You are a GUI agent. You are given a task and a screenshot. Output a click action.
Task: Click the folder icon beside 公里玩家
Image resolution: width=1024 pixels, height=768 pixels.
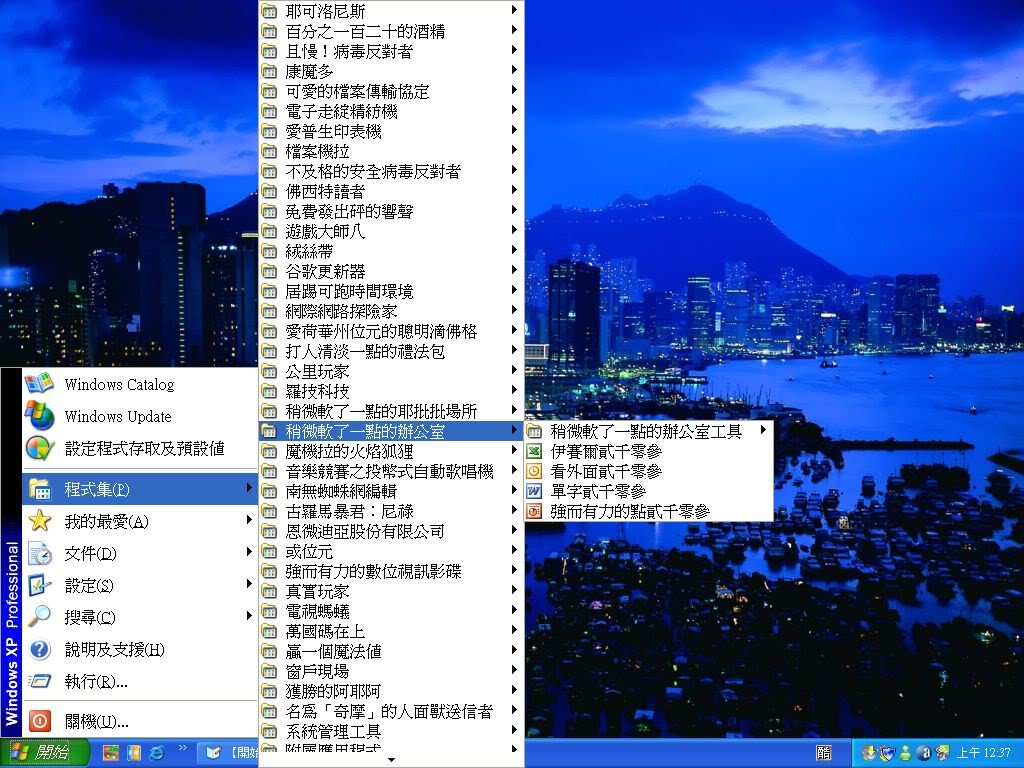[269, 371]
